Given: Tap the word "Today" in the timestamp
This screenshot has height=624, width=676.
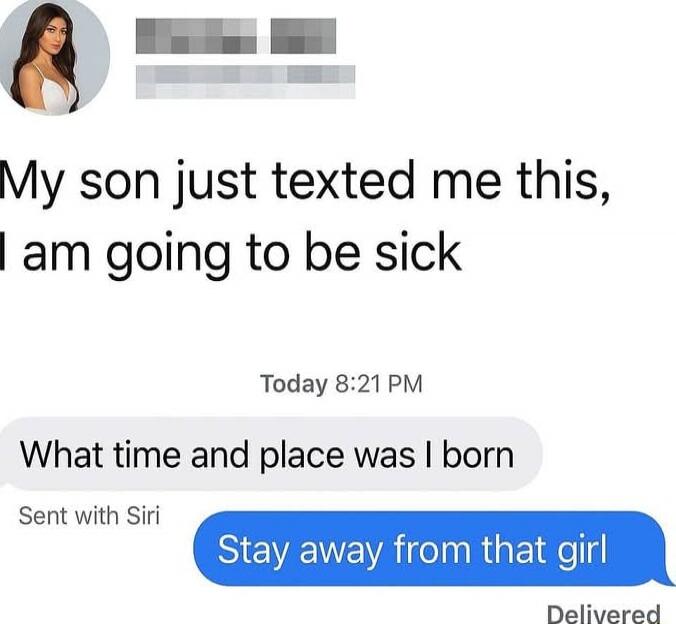Looking at the screenshot, I should point(293,384).
